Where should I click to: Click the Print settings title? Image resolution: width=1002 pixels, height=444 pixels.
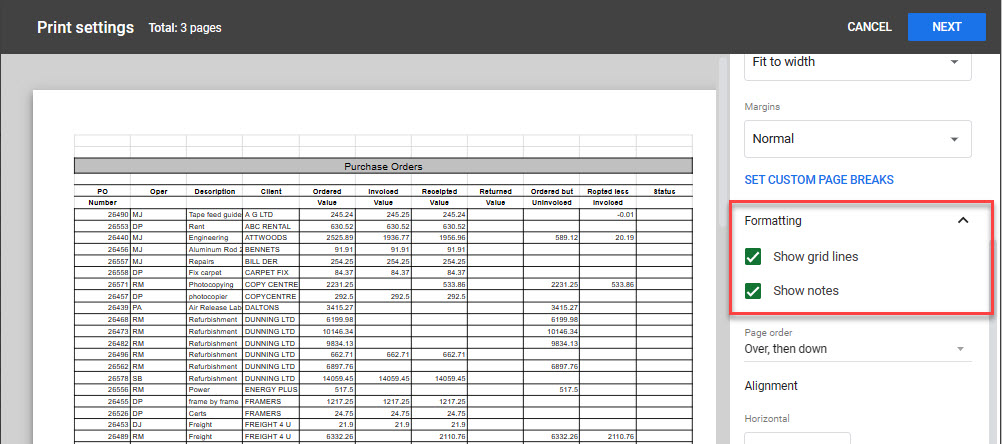click(84, 27)
